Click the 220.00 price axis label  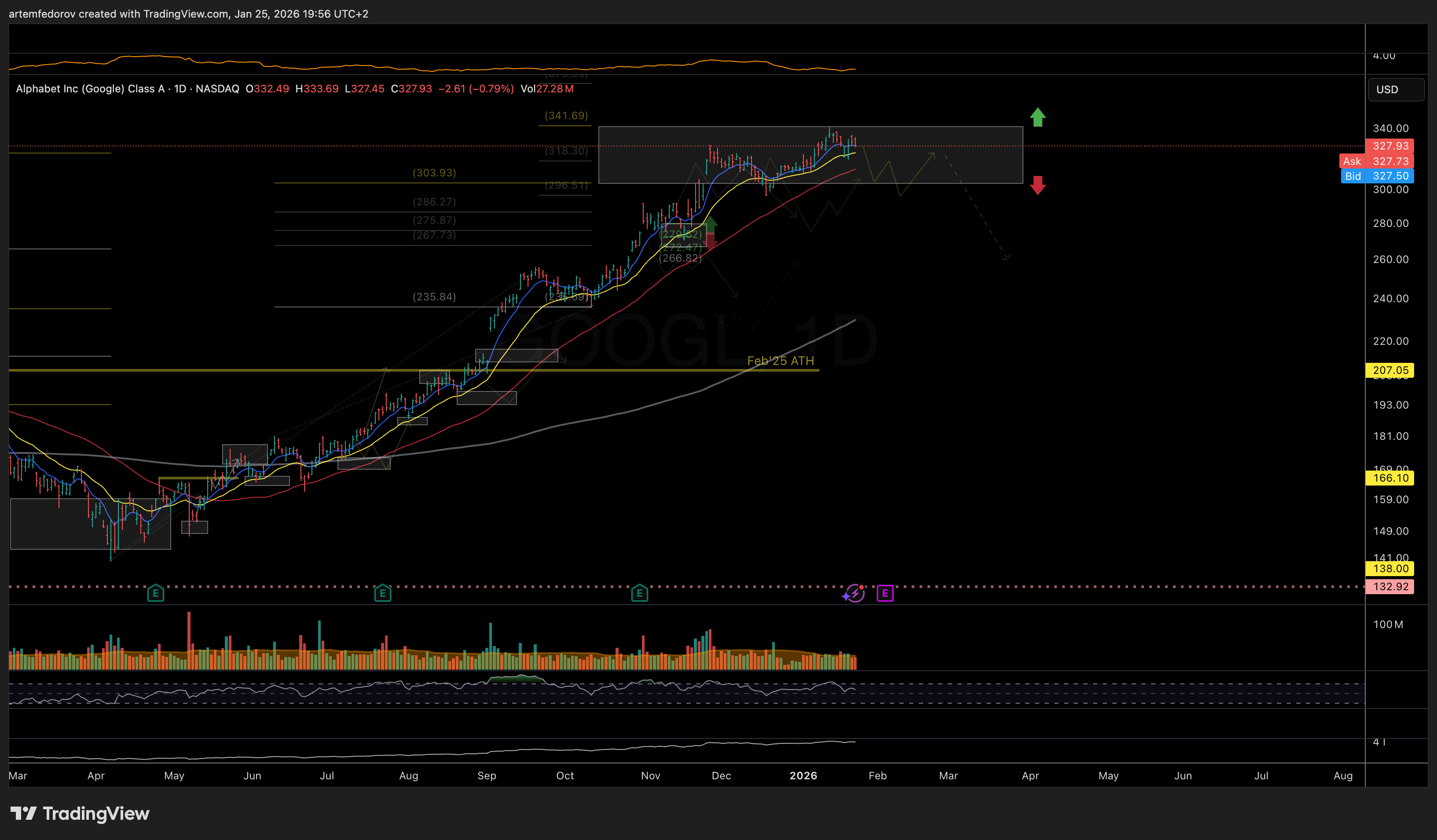point(1391,341)
